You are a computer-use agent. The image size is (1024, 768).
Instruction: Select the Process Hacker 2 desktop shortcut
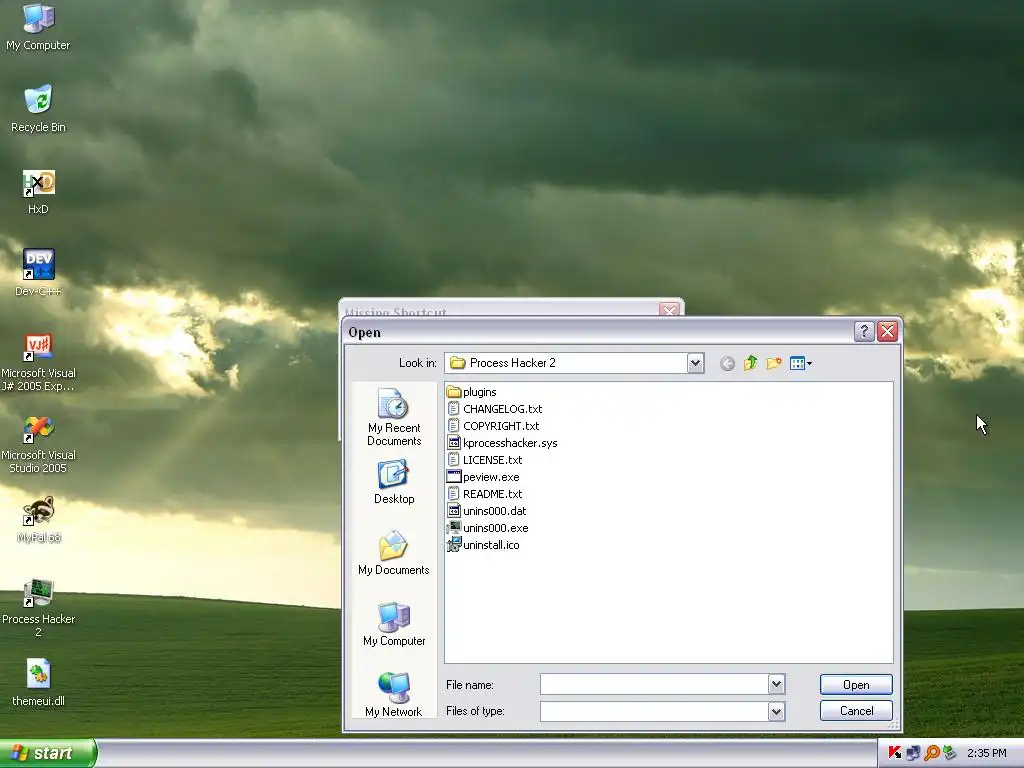[38, 607]
